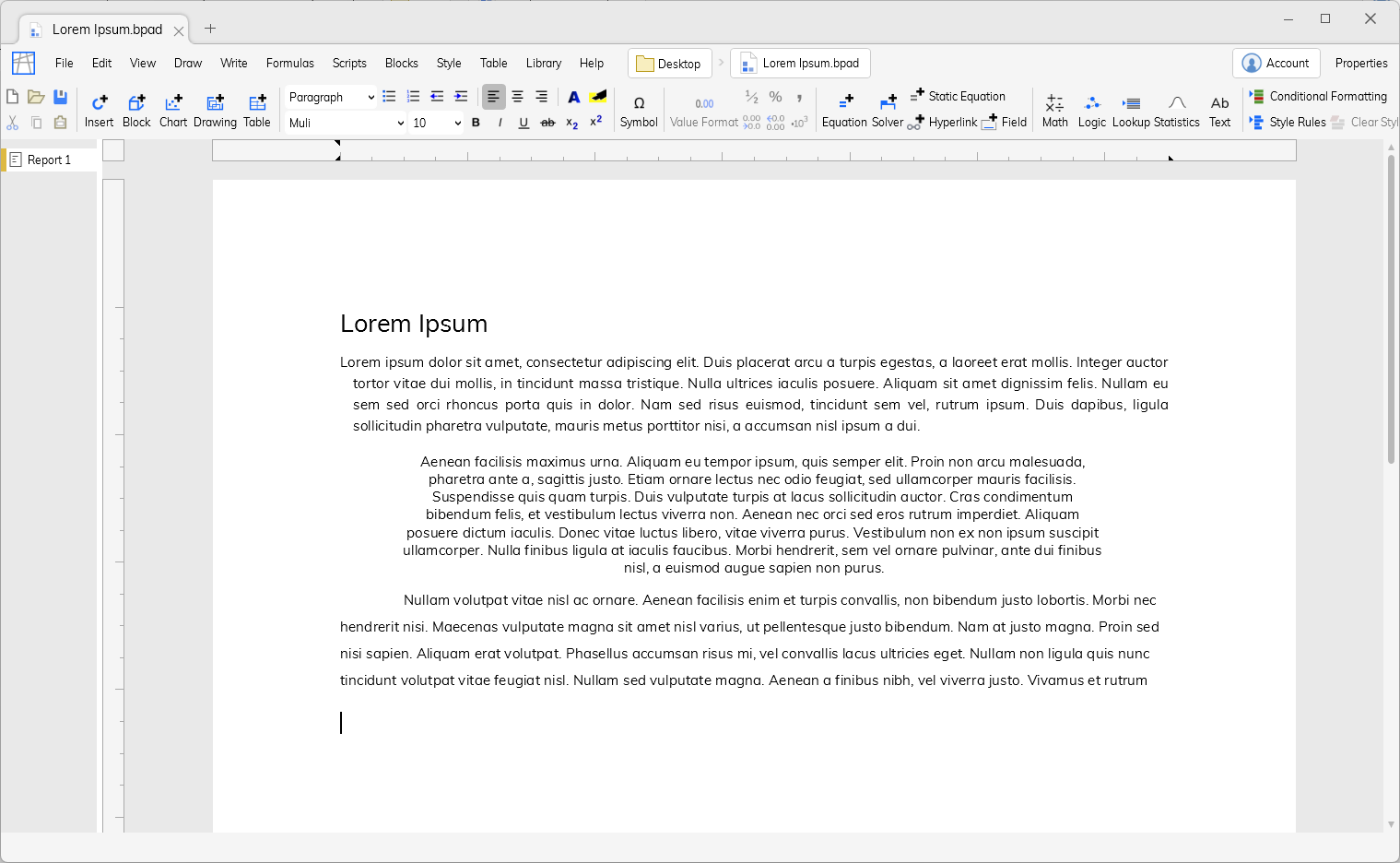Open Conditional Formatting
Image resolution: width=1400 pixels, height=863 pixels.
(1318, 96)
